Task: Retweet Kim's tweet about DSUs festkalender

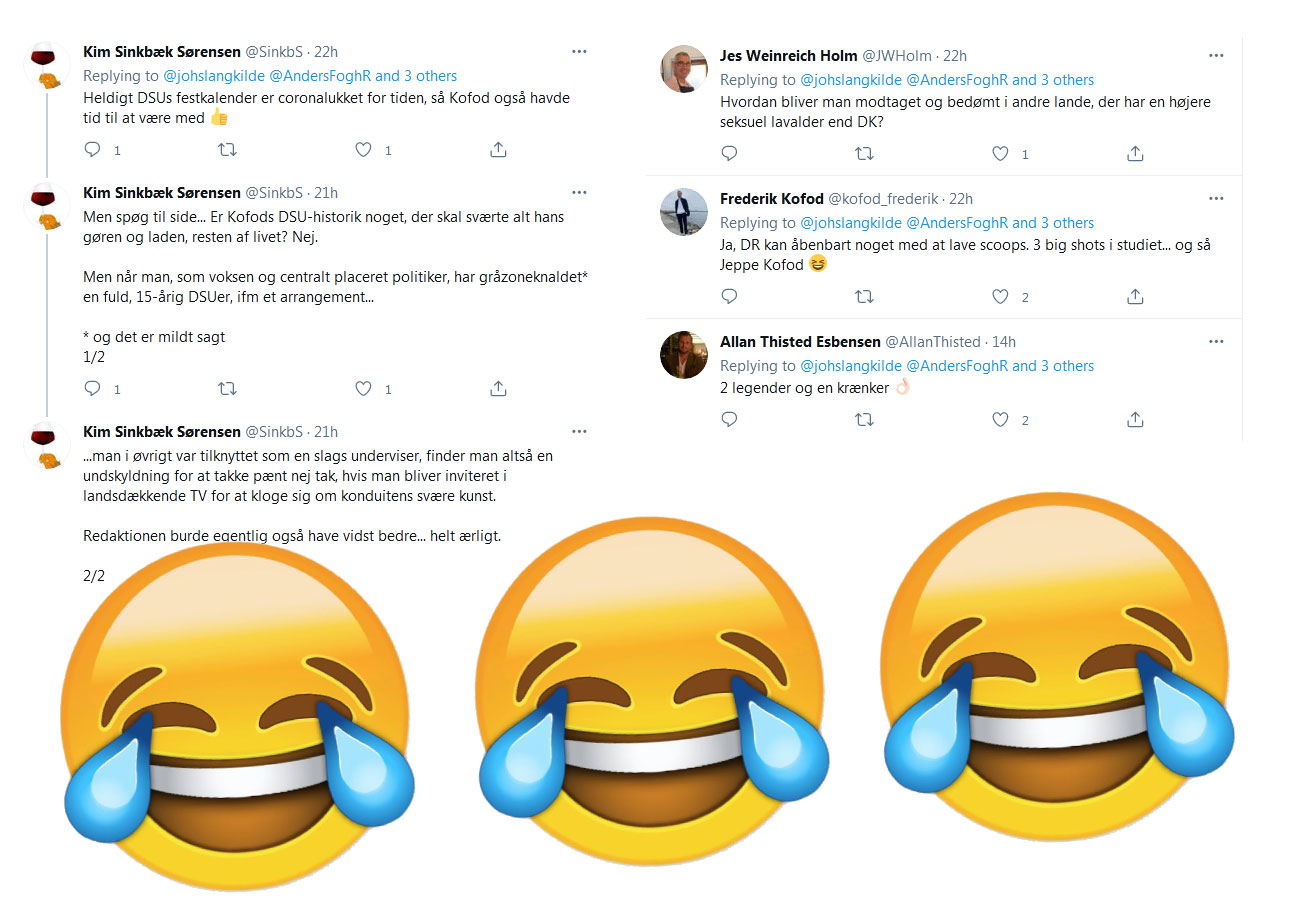Action: pos(228,150)
